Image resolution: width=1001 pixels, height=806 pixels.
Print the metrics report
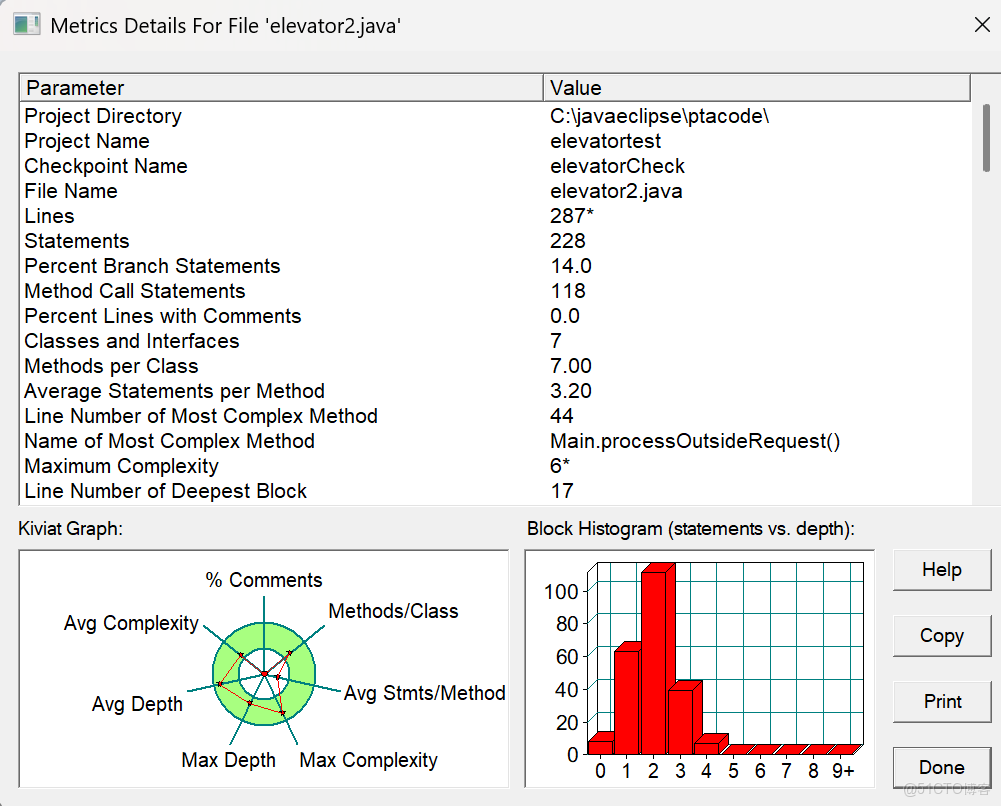coord(941,702)
